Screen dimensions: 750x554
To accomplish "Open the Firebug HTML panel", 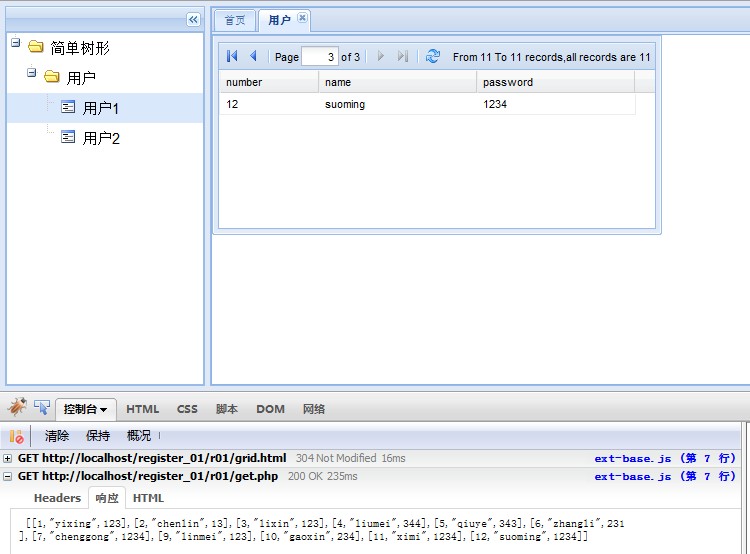I will point(143,410).
